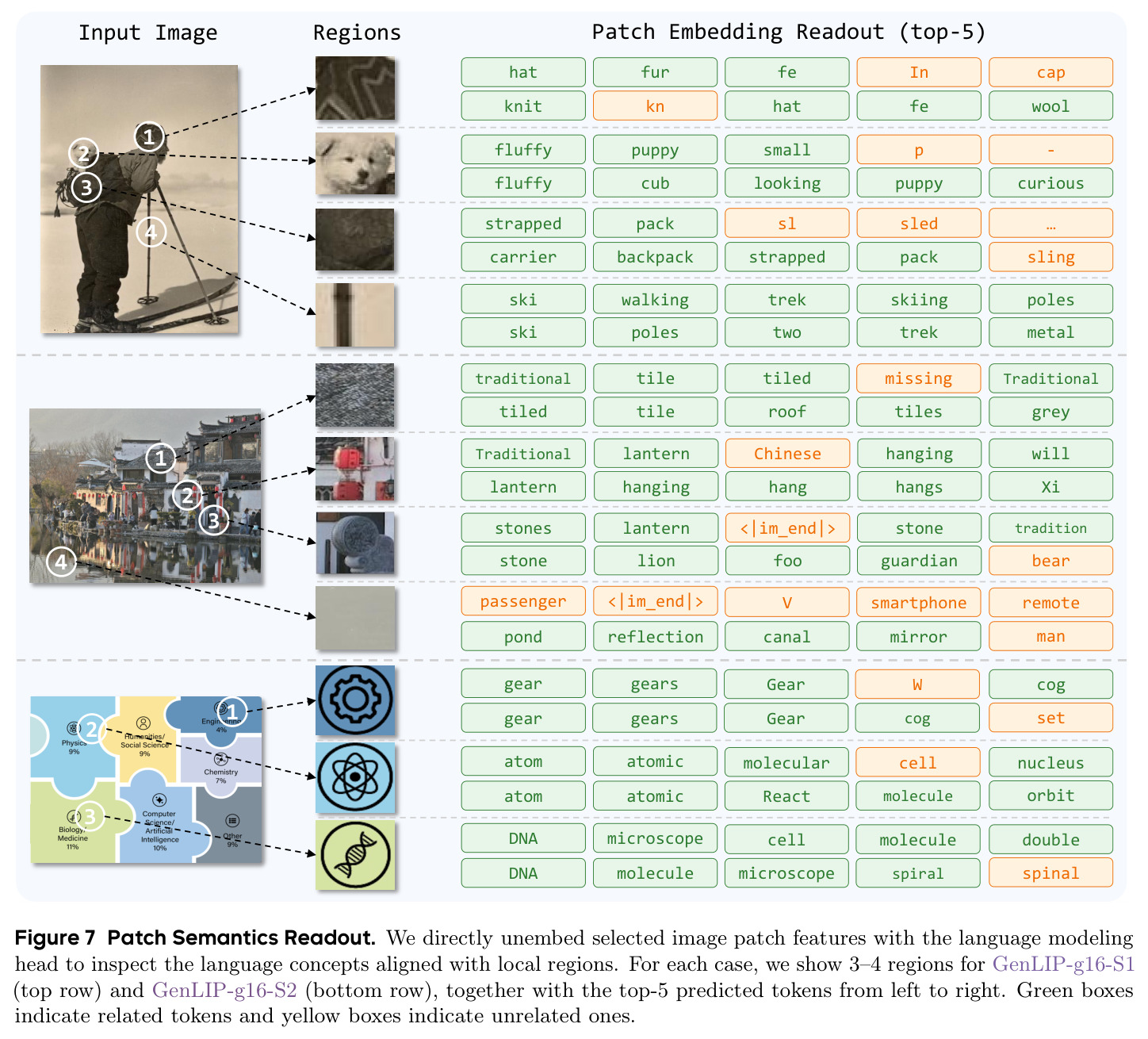Click the 'walking' token box
Screen dimensions: 1148x1039
pyautogui.click(x=655, y=300)
